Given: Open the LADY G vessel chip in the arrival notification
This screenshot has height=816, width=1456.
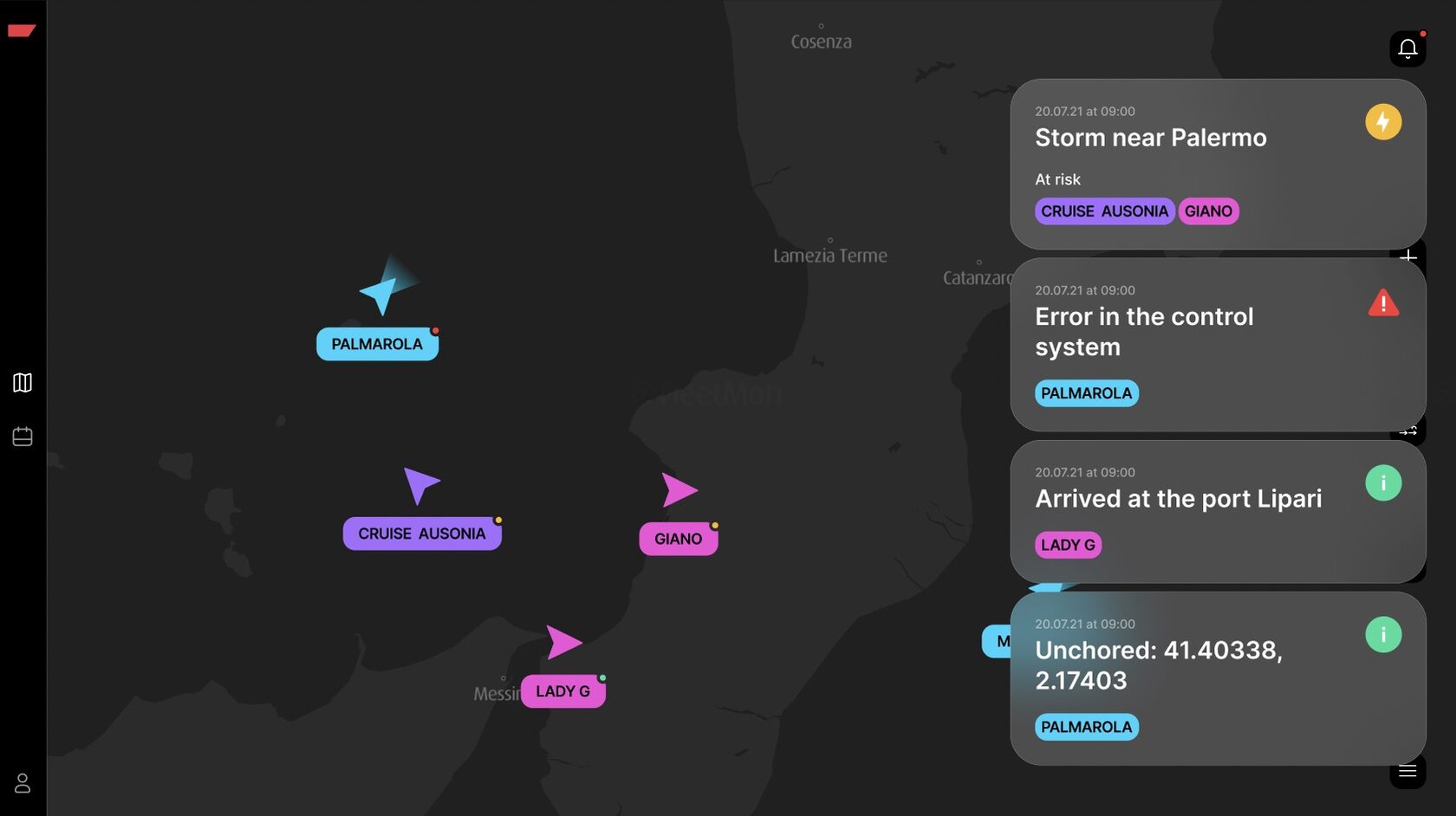Looking at the screenshot, I should 1068,545.
